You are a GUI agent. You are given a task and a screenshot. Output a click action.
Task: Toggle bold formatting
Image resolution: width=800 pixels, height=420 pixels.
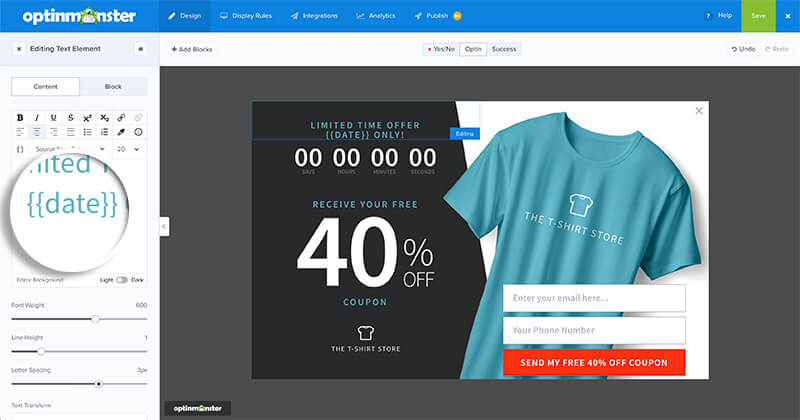click(20, 118)
